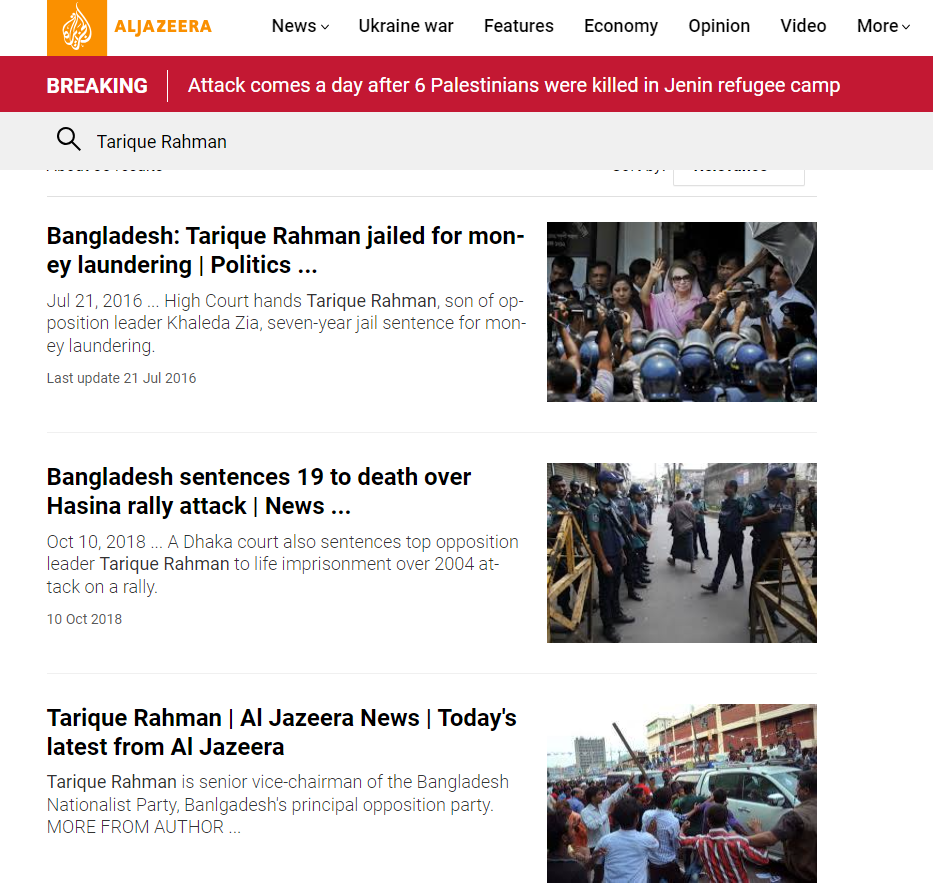The height and width of the screenshot is (896, 933).
Task: Click the BREAKING label in the red banner
Action: tap(97, 86)
